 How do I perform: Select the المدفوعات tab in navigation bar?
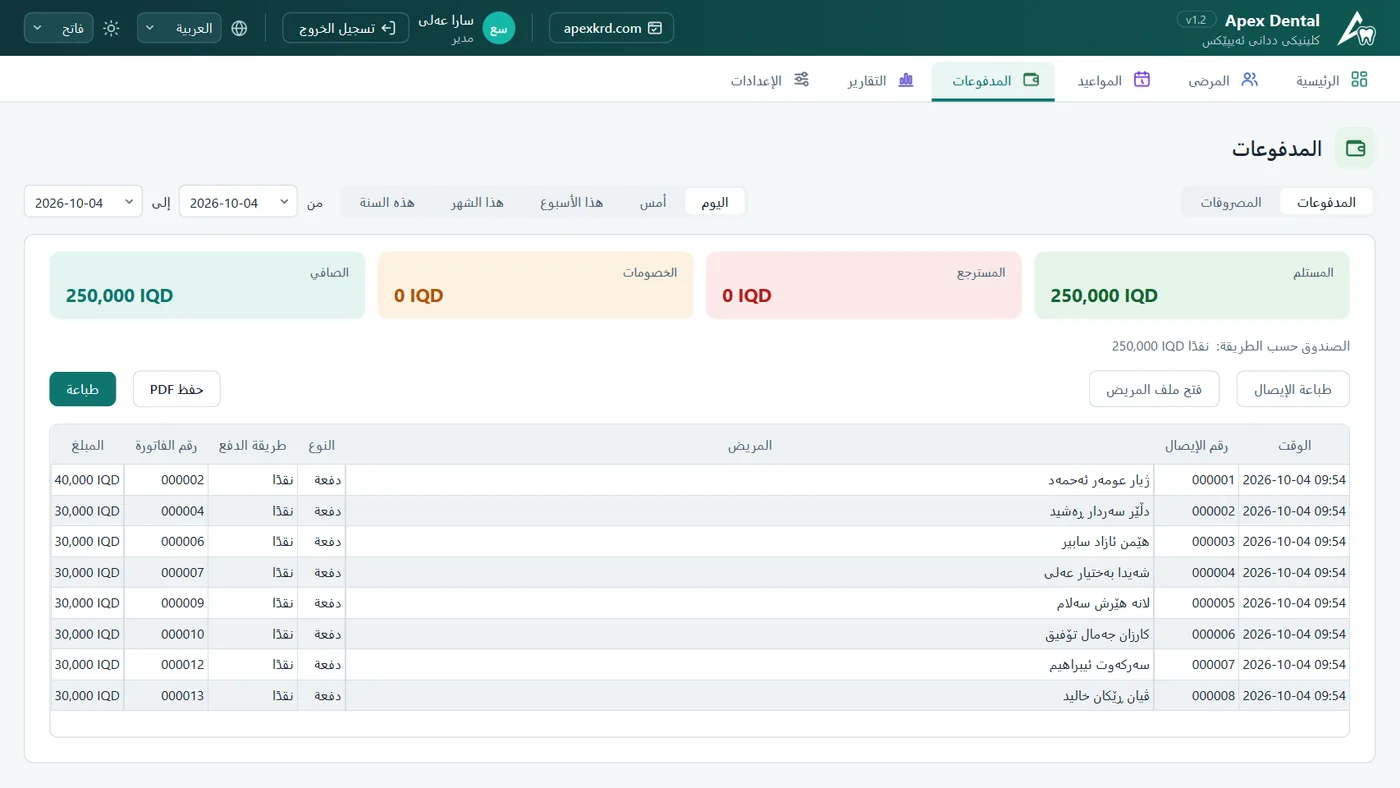click(993, 80)
